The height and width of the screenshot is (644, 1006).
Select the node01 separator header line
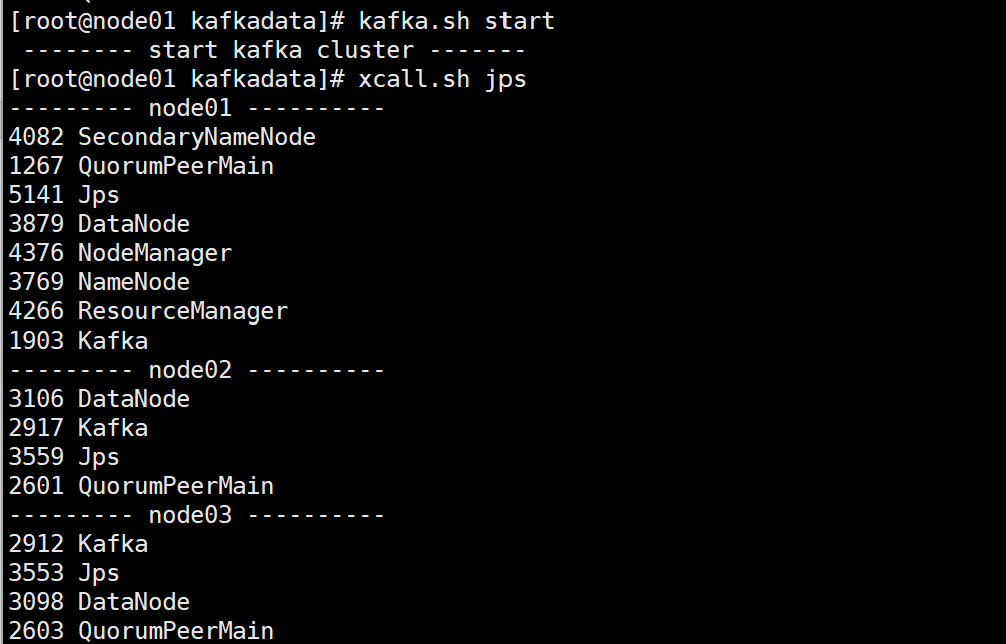coord(196,108)
